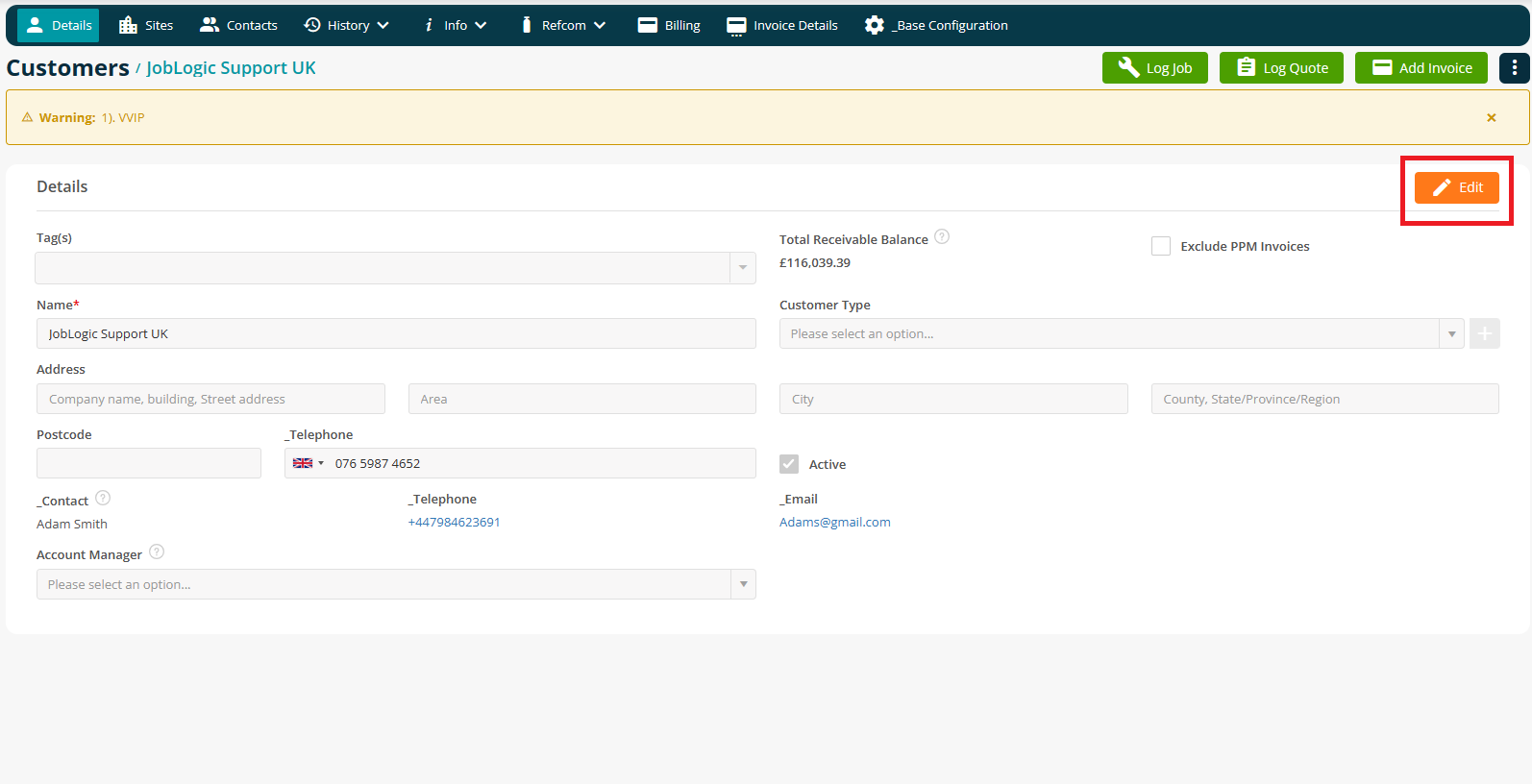Dismiss the VVIP warning banner

(1492, 117)
